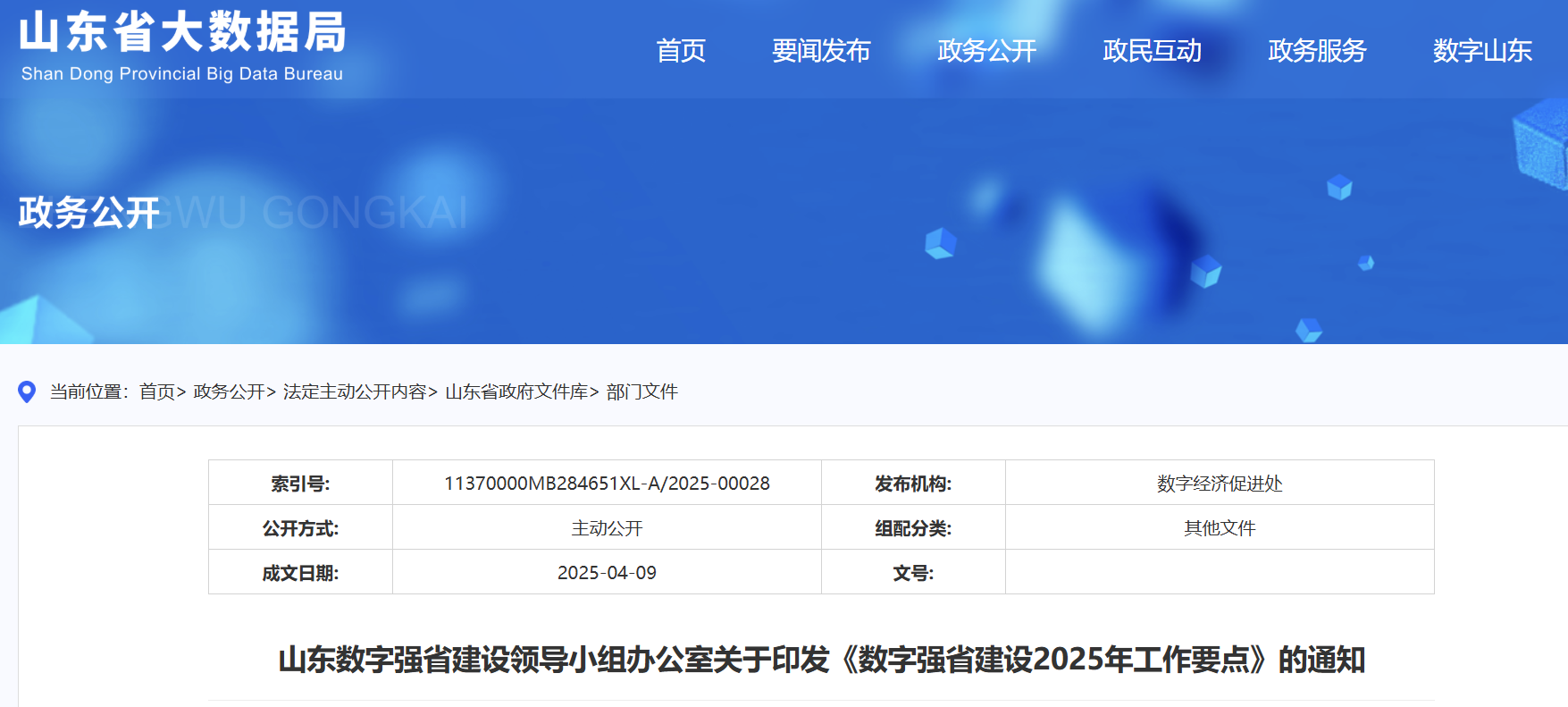Click the 政务公开 breadcrumb link
The image size is (1568, 707).
[229, 391]
